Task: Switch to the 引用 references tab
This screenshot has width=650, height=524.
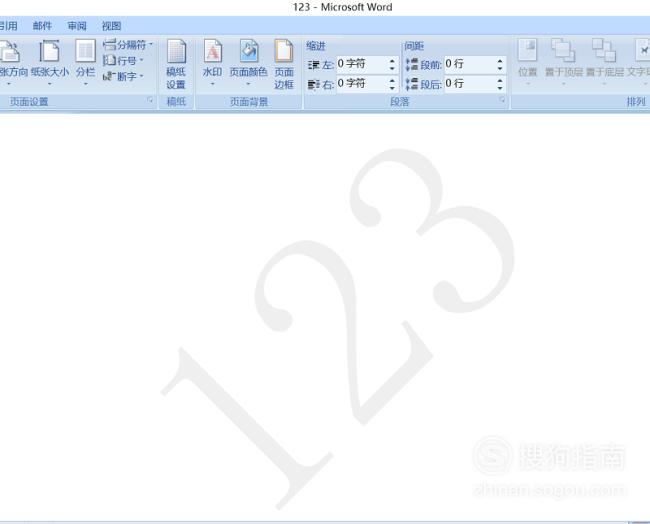Action: [x=8, y=26]
